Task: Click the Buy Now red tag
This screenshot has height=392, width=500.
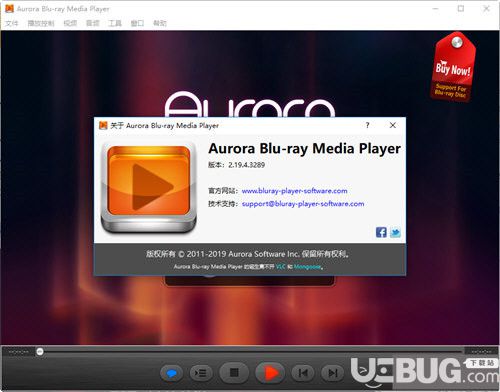Action: tap(453, 67)
